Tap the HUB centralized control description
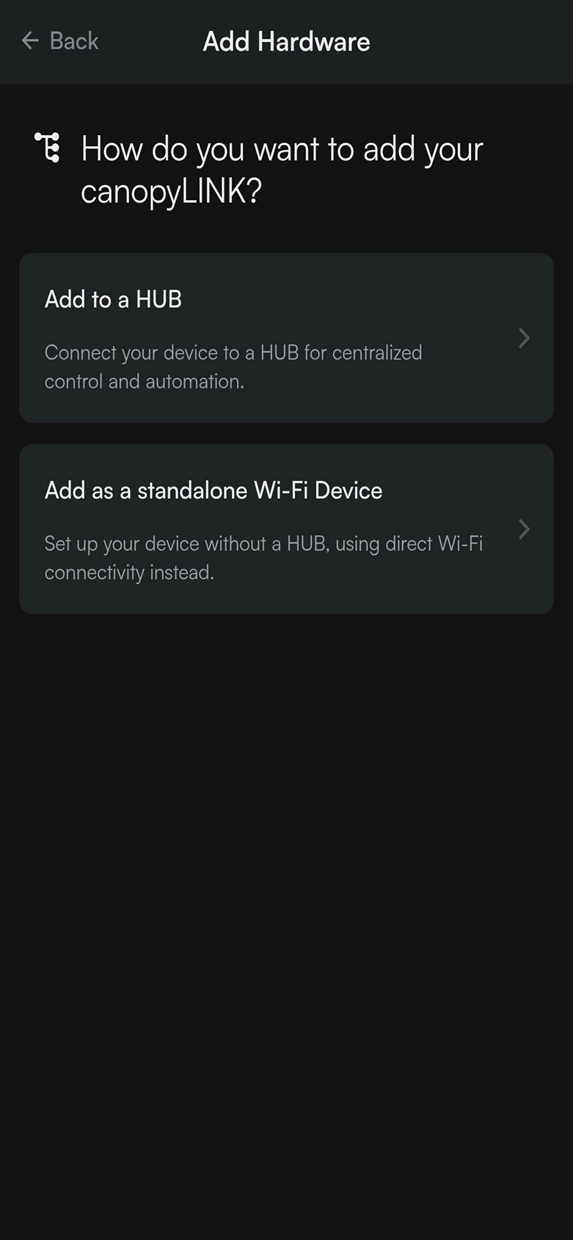 click(x=234, y=366)
